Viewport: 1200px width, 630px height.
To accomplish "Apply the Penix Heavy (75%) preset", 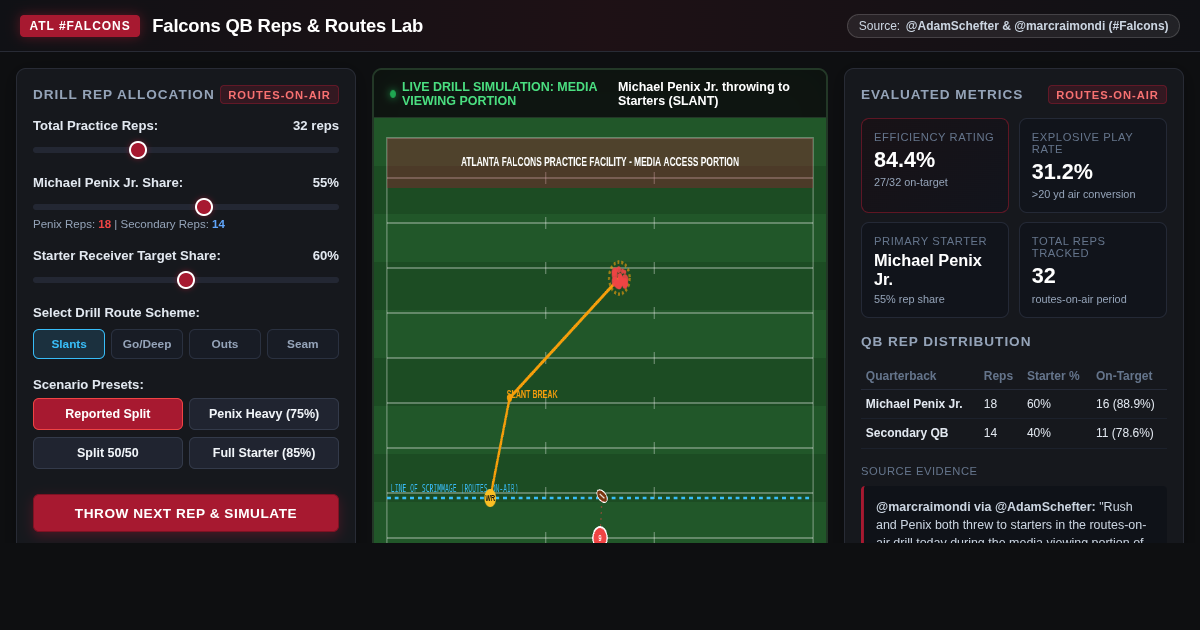I will (264, 414).
